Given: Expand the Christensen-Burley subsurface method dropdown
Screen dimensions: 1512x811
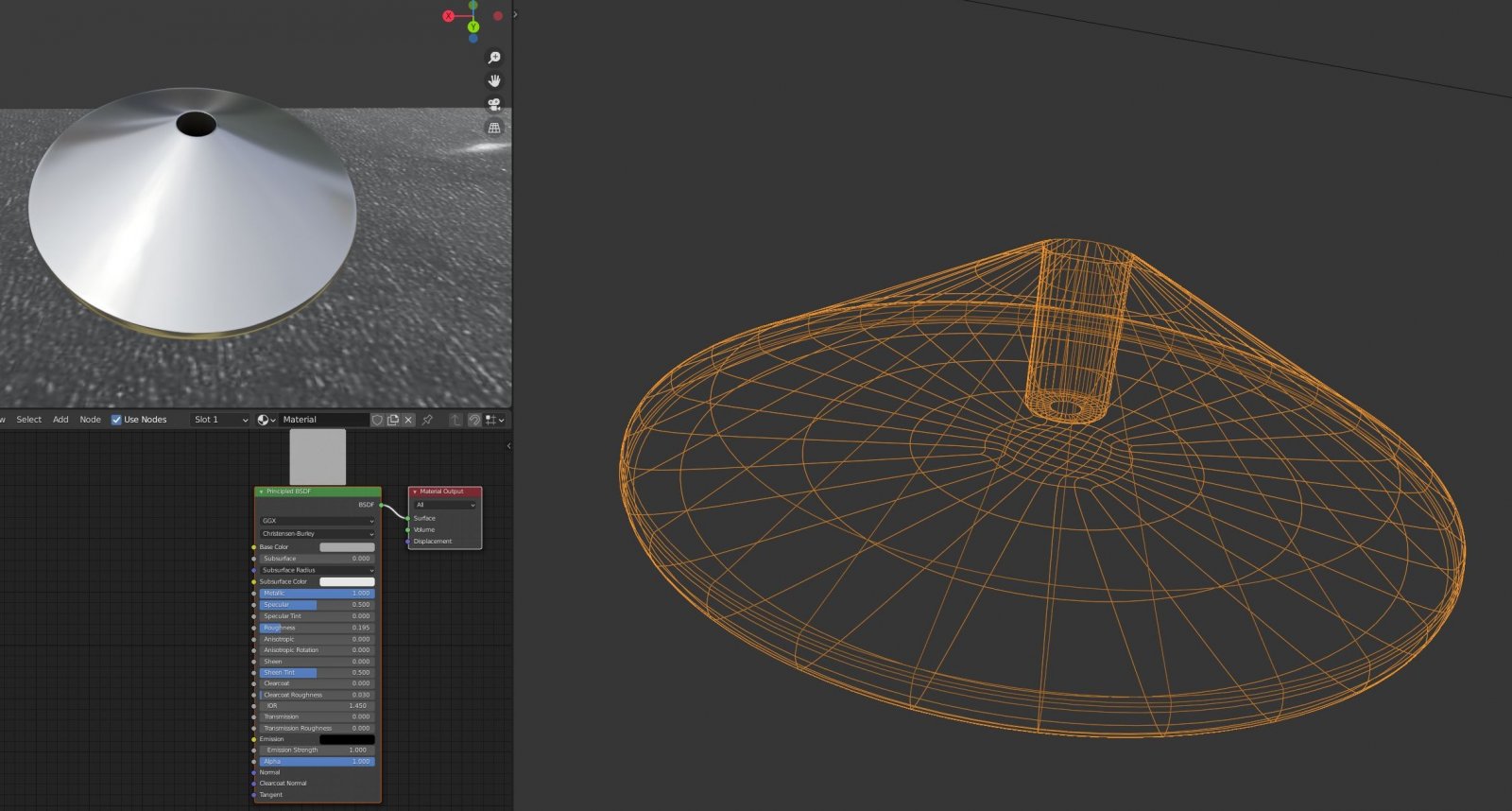Looking at the screenshot, I should tap(318, 534).
